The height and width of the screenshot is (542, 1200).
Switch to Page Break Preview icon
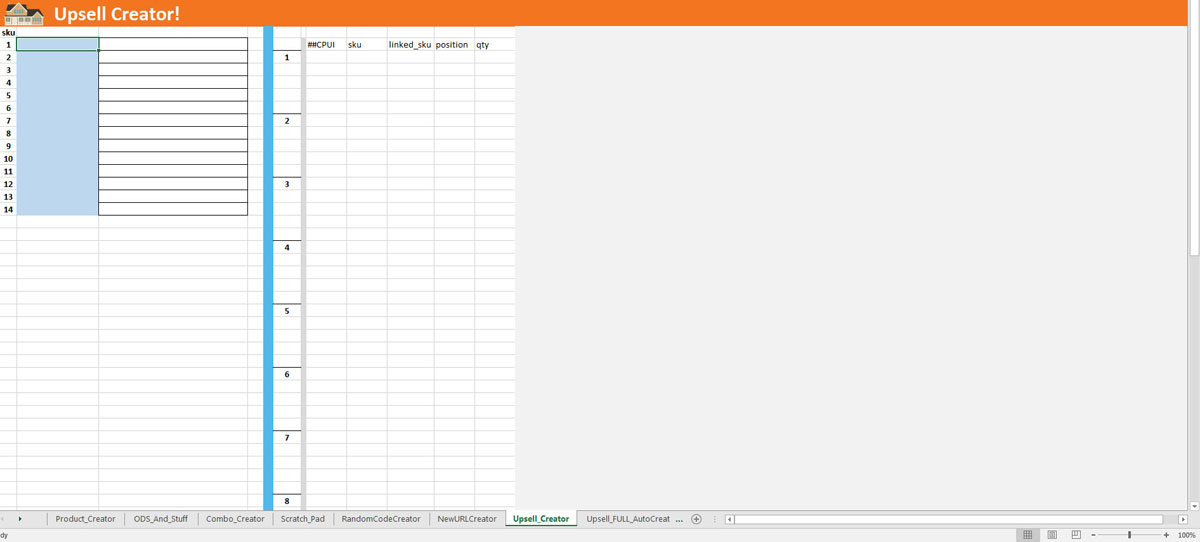coord(1076,535)
